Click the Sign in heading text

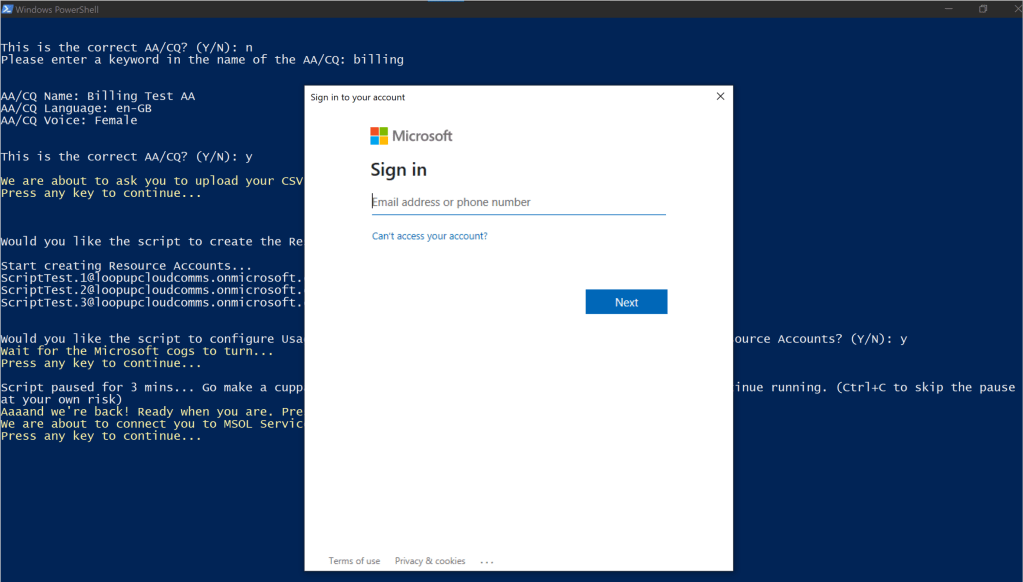(398, 170)
